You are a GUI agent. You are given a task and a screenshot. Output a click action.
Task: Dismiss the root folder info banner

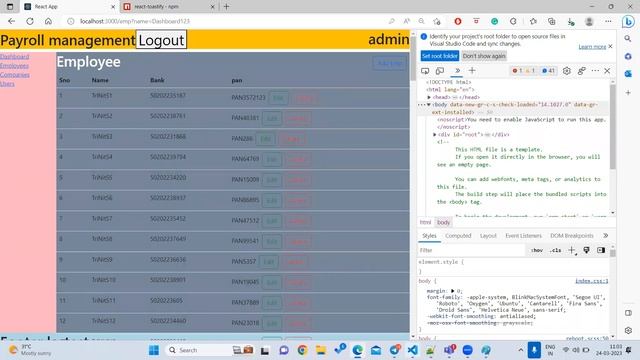point(610,47)
